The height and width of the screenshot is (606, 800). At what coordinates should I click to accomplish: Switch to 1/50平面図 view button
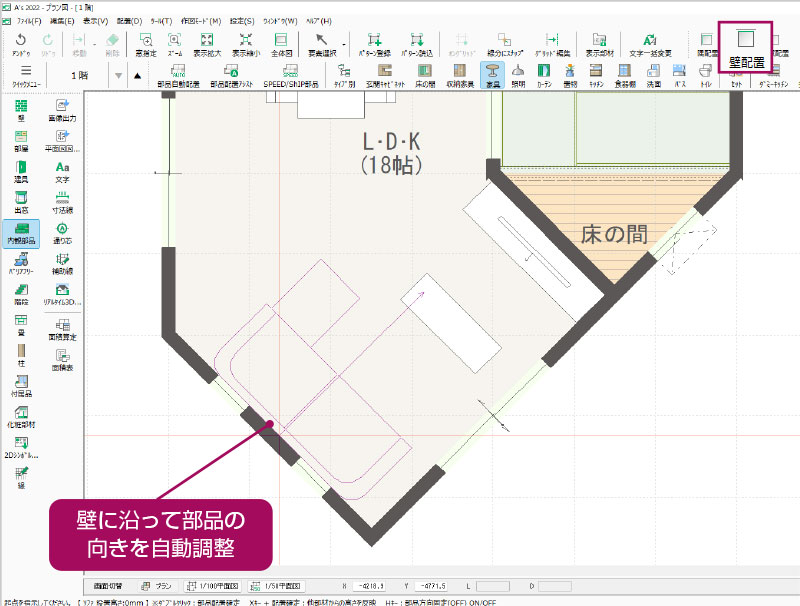(x=277, y=586)
